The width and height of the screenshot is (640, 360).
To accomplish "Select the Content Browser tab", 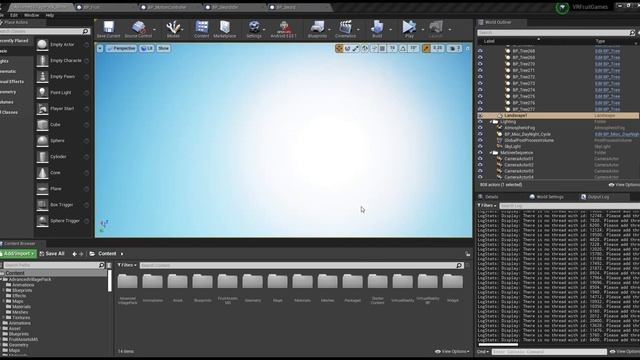I will (20, 244).
